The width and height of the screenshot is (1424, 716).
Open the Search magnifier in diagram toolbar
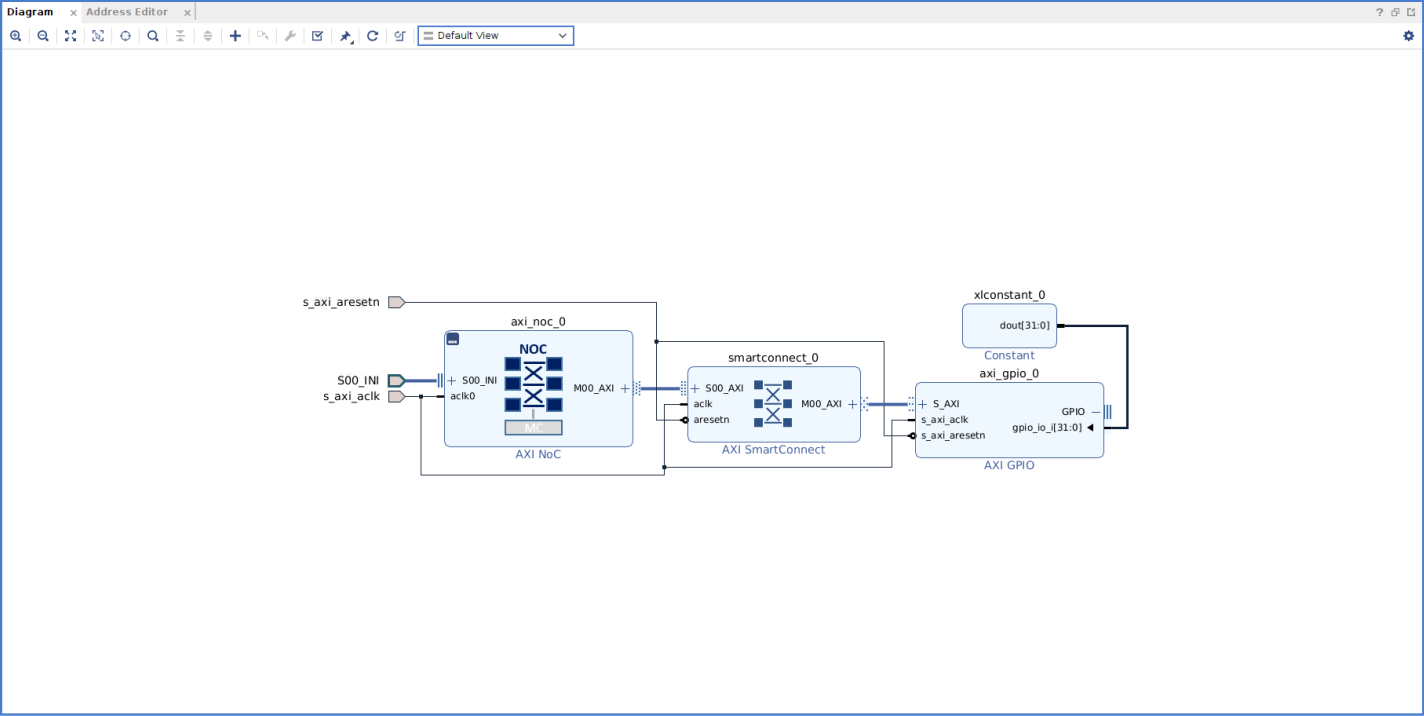(153, 36)
